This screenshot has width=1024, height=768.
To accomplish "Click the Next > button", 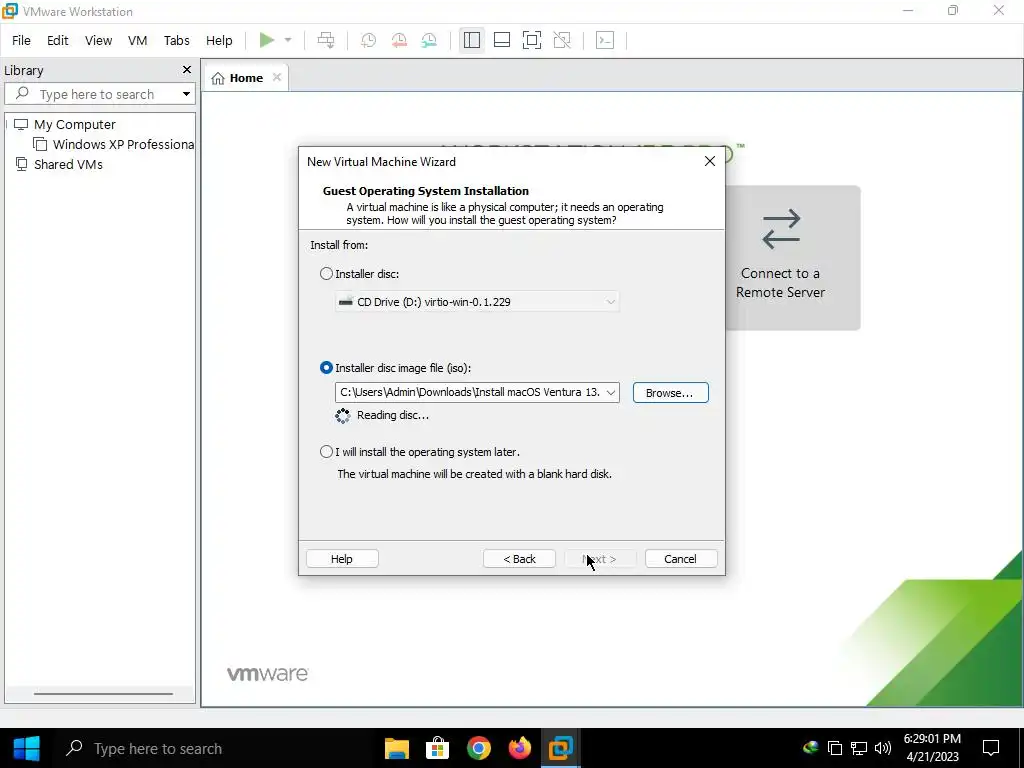I will point(600,559).
